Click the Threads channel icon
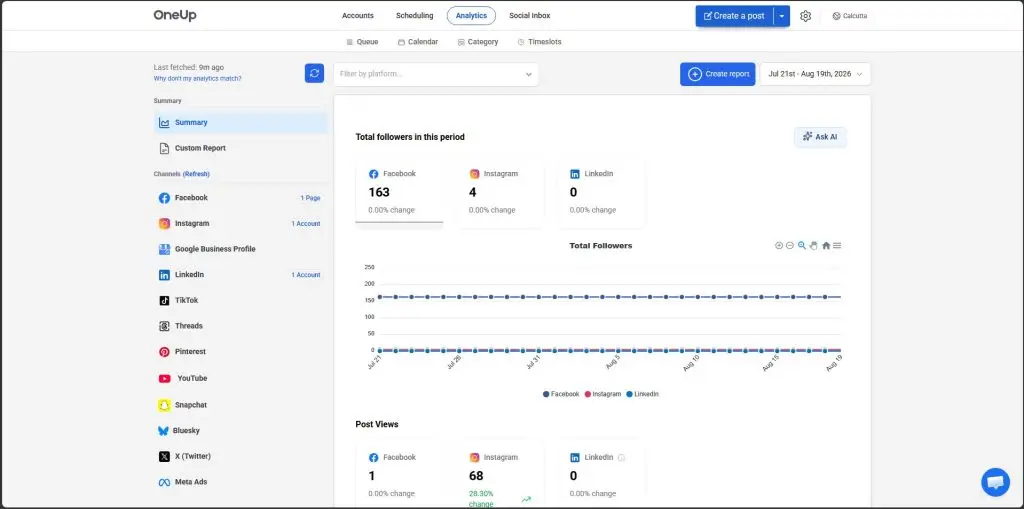 165,326
